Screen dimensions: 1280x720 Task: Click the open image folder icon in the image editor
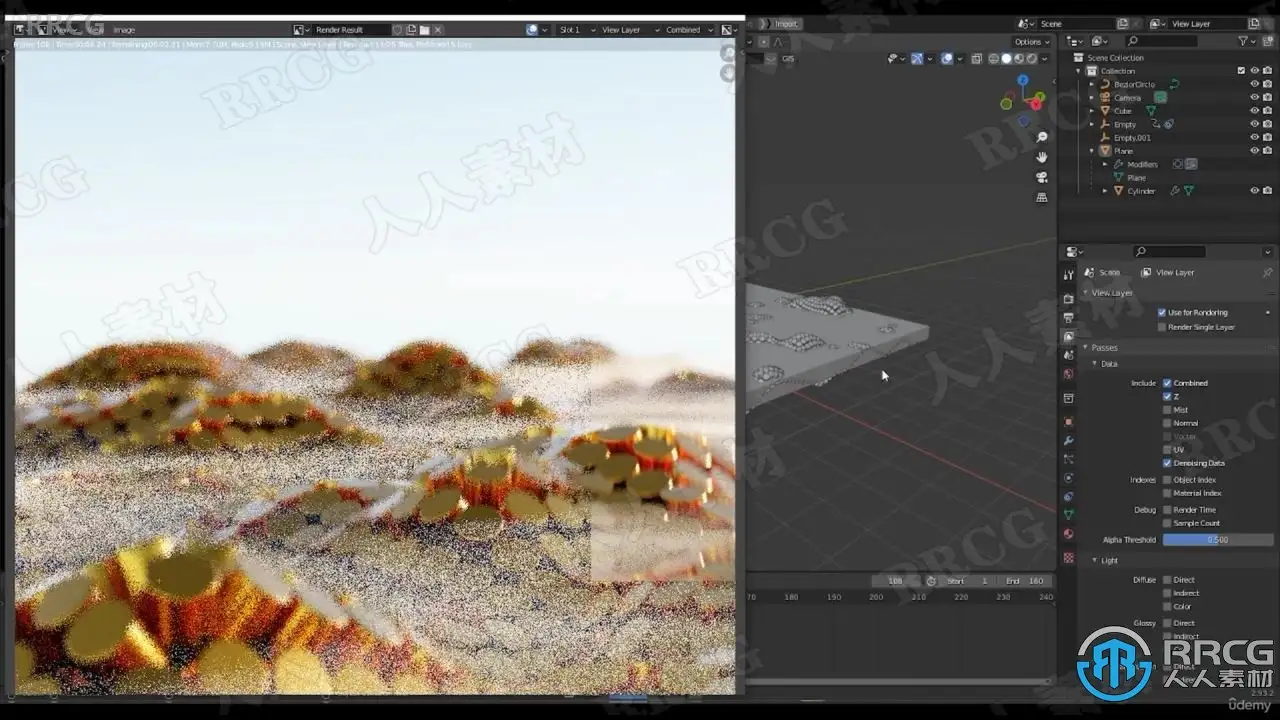click(424, 30)
